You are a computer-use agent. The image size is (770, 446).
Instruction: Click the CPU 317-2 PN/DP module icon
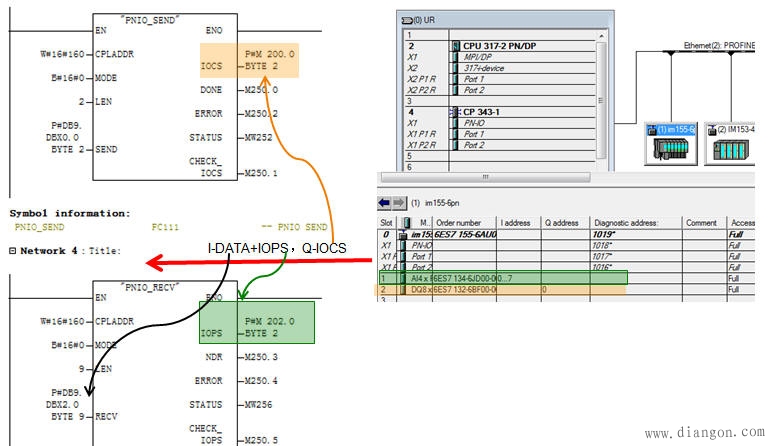pyautogui.click(x=456, y=46)
